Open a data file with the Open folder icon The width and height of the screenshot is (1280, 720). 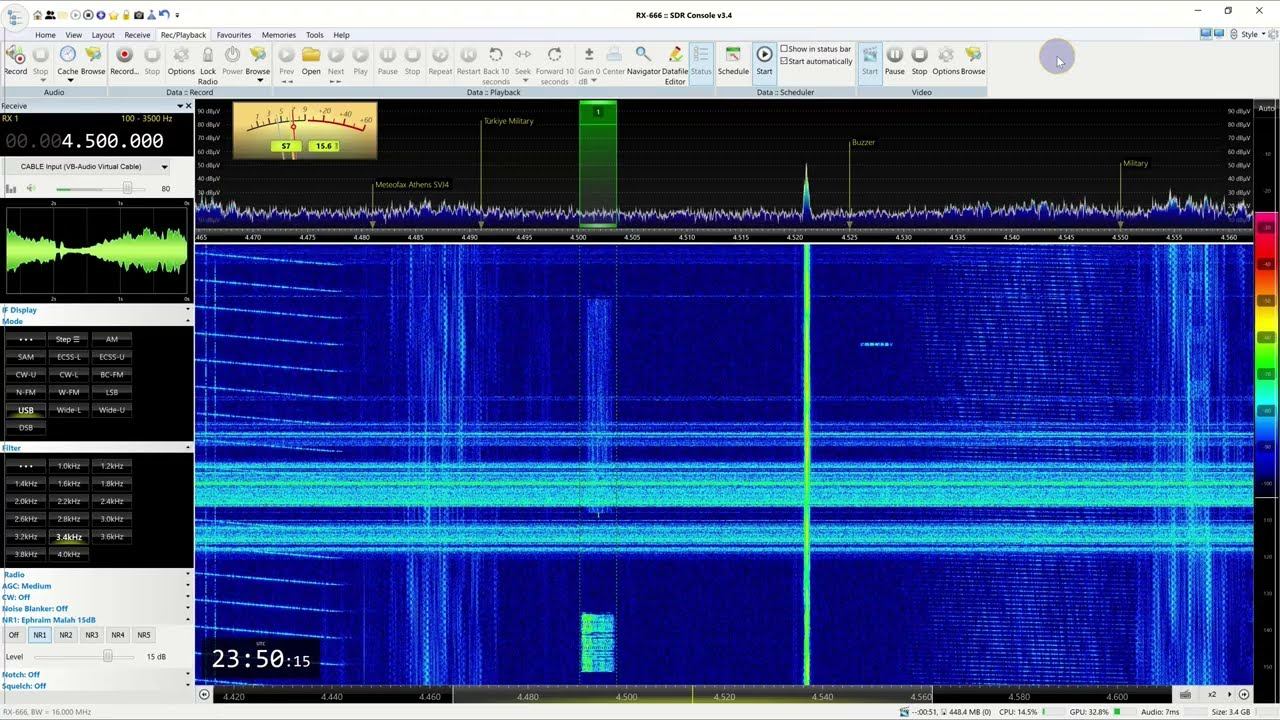311,59
